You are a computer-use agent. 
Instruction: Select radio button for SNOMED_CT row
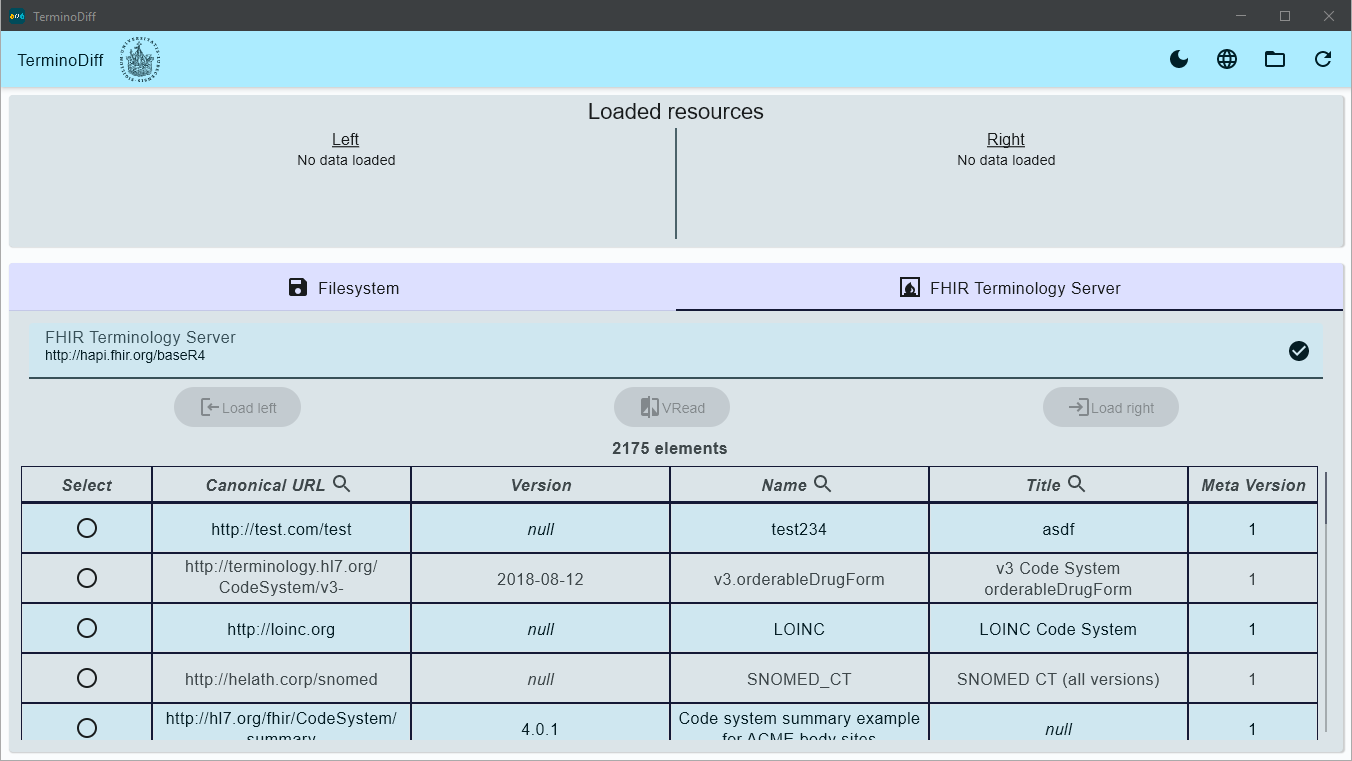87,678
